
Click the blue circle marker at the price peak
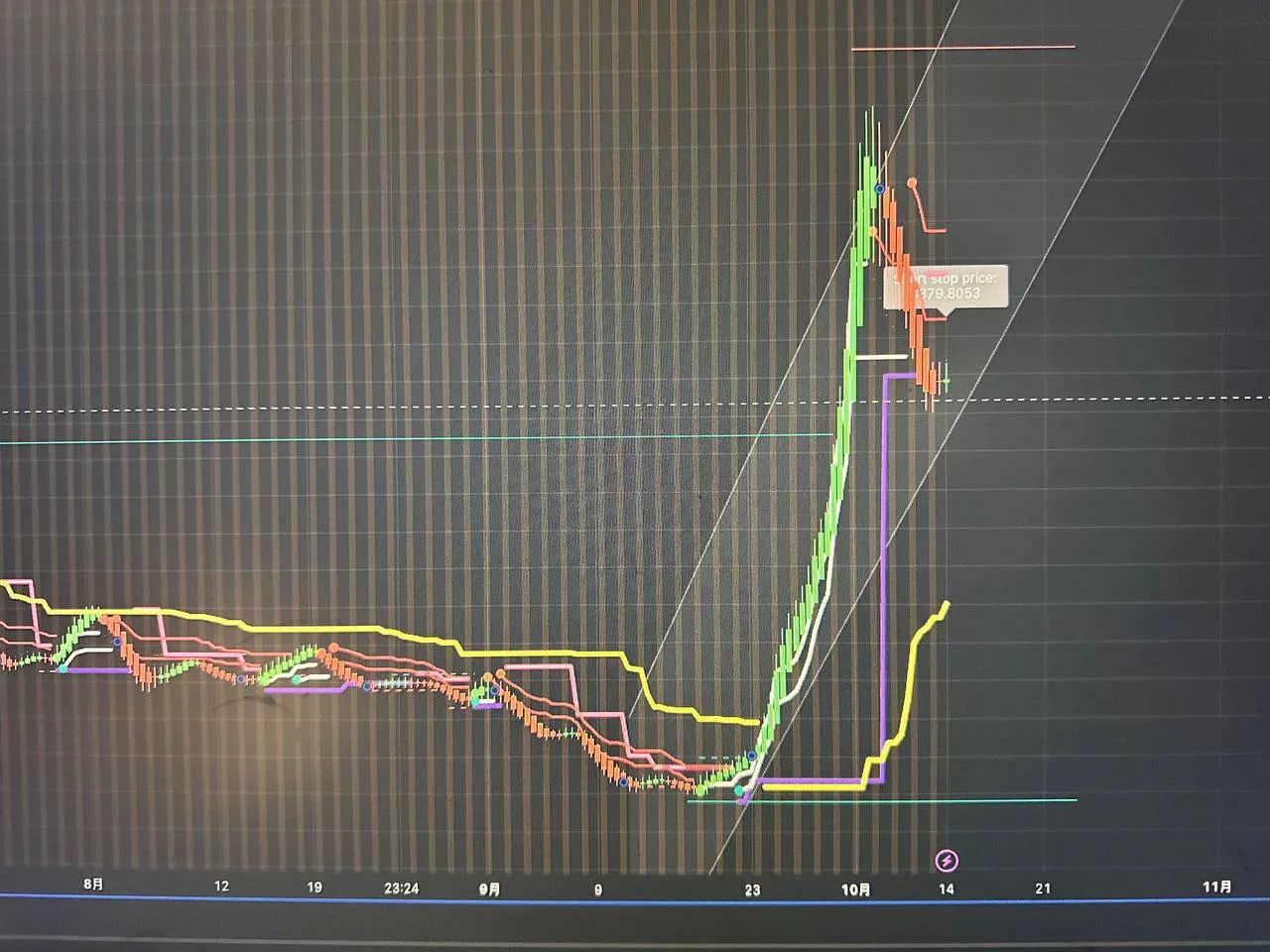pos(879,187)
